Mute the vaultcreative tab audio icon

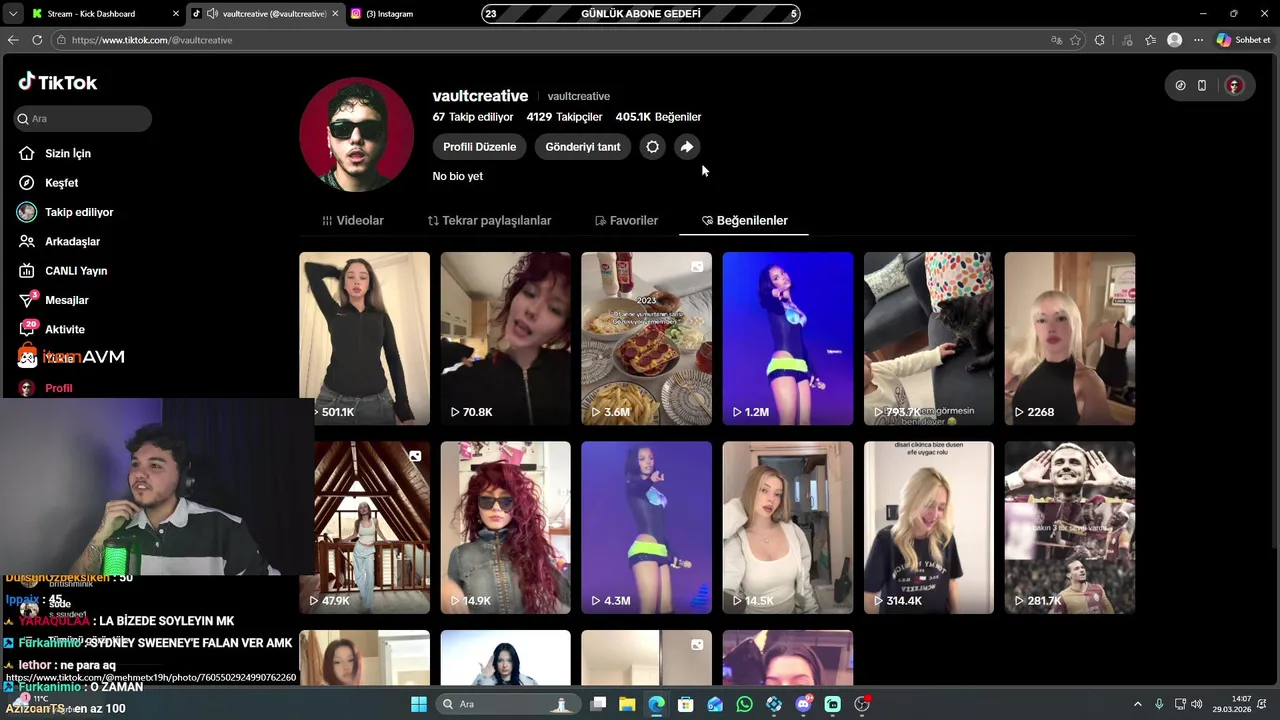[x=212, y=14]
